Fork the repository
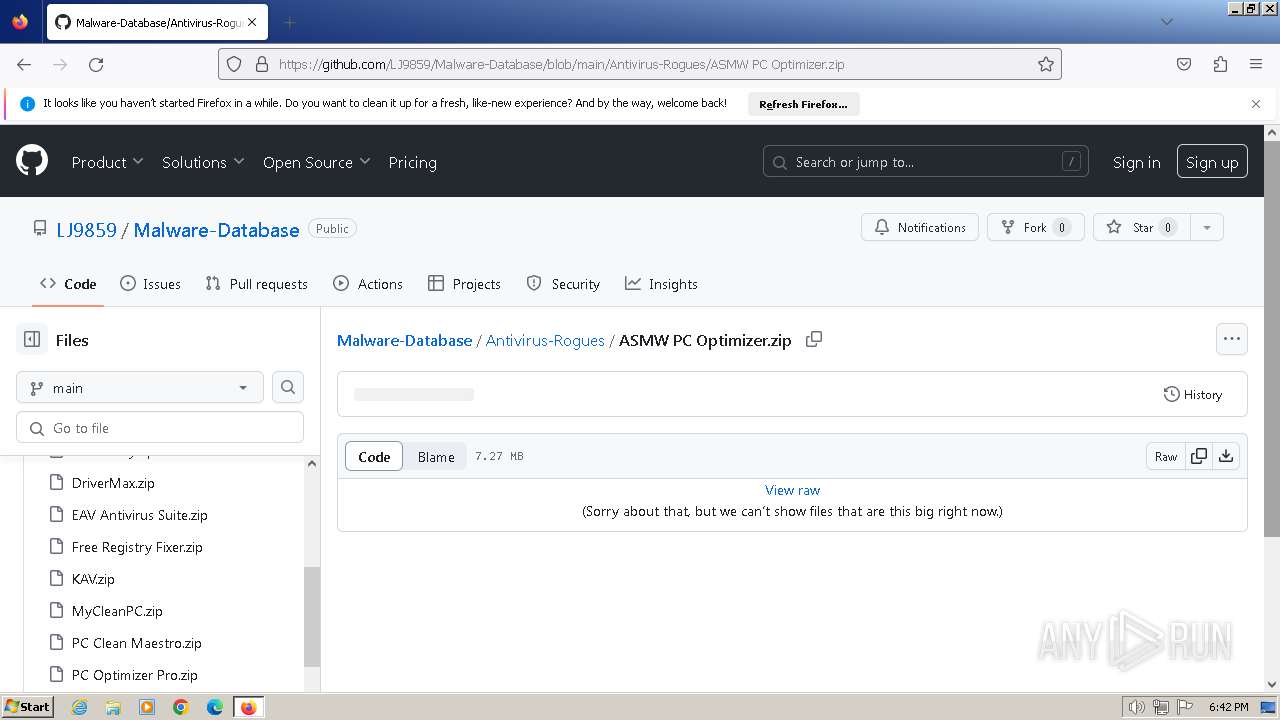 point(1035,227)
